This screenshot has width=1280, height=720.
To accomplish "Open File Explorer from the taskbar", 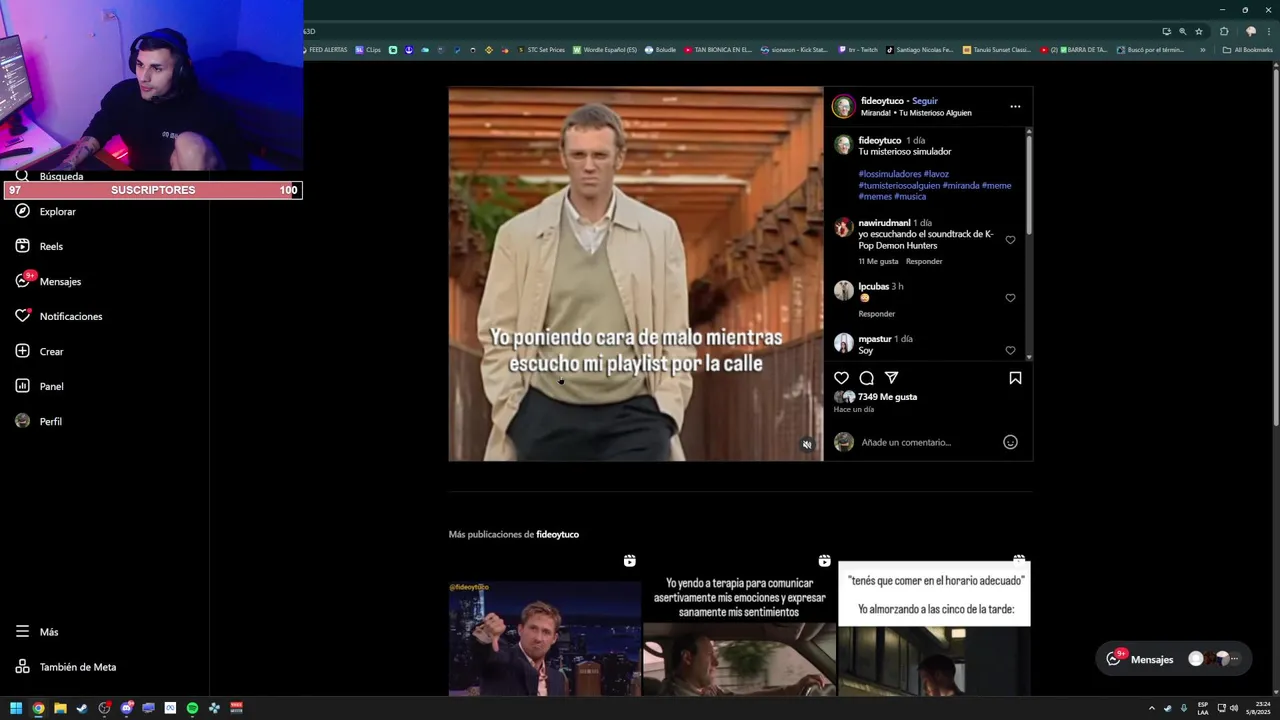I will pos(60,708).
